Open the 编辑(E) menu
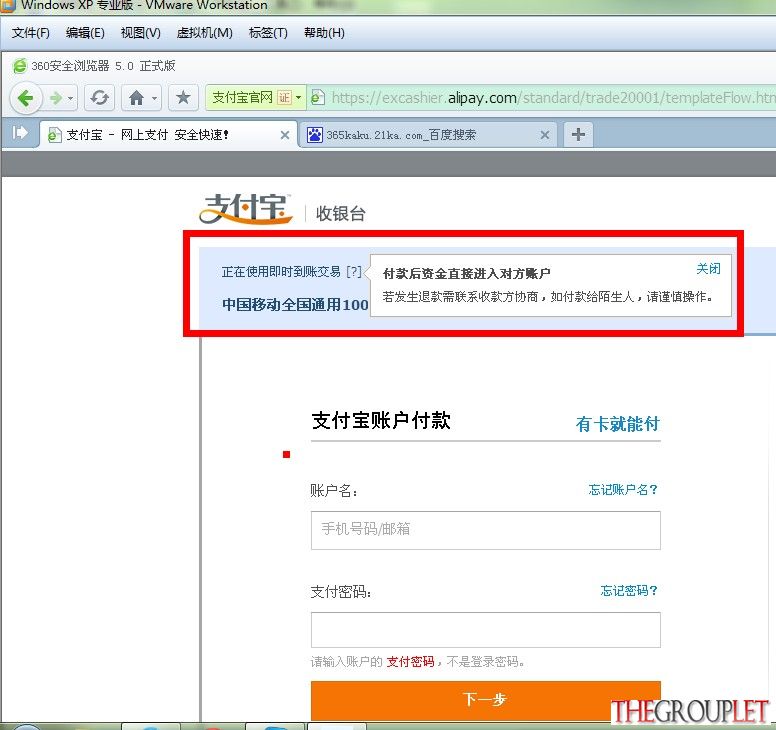776x730 pixels. (x=85, y=33)
